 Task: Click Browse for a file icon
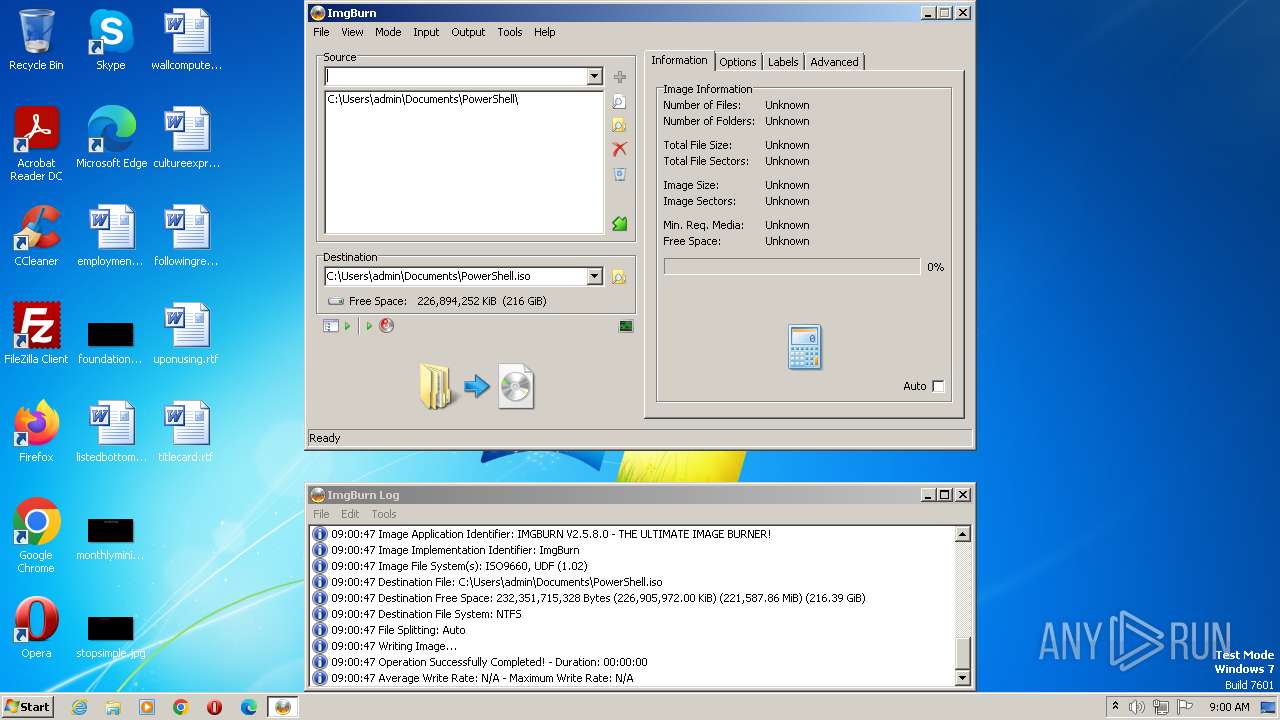click(x=620, y=102)
